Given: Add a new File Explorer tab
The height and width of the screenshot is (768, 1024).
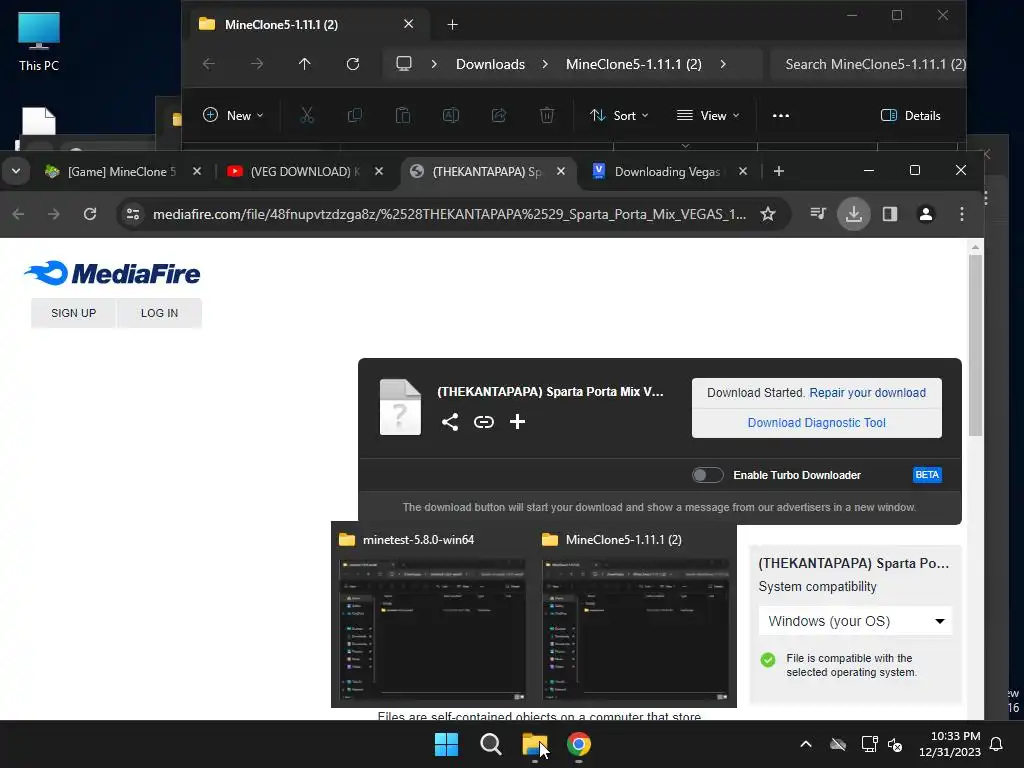Looking at the screenshot, I should point(452,25).
